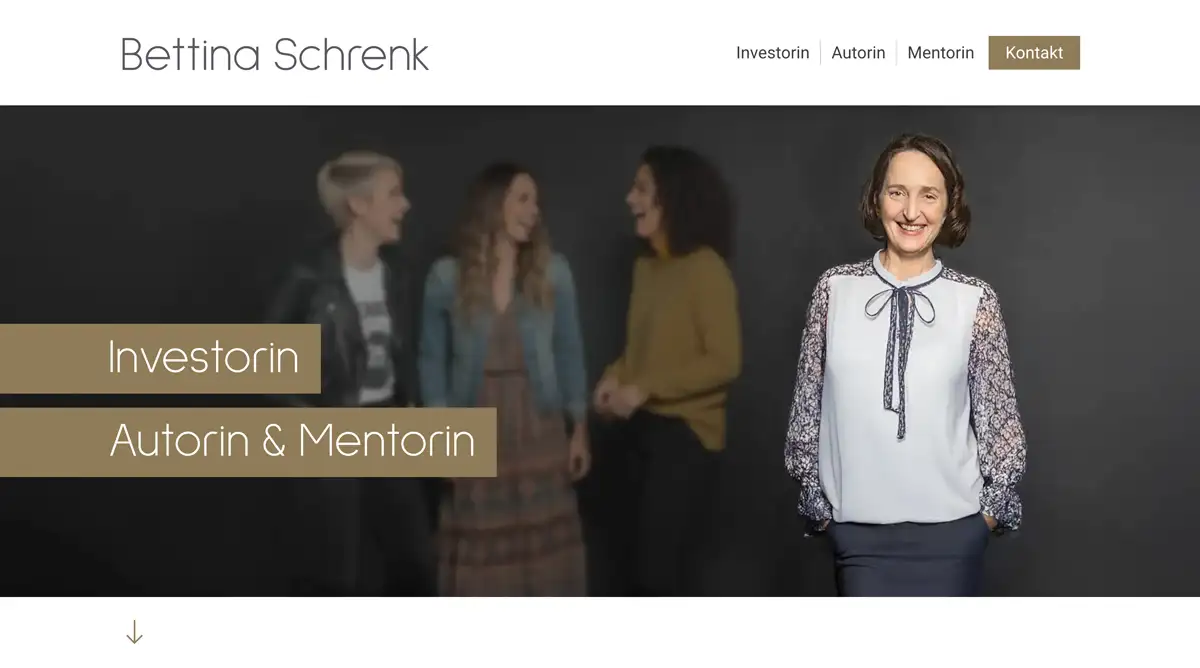Click the word Mentorin in the gold banner
This screenshot has width=1200, height=668.
(x=386, y=441)
